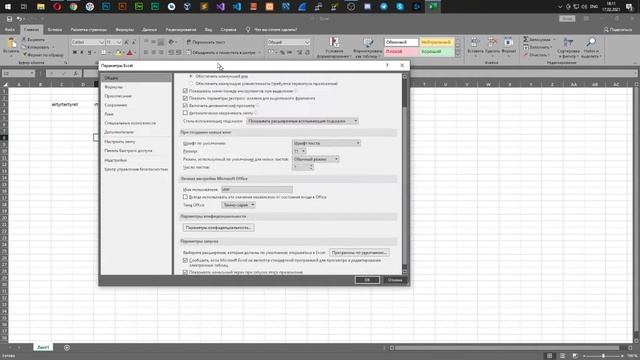Click the Decrease Font Size icon

coord(134,42)
